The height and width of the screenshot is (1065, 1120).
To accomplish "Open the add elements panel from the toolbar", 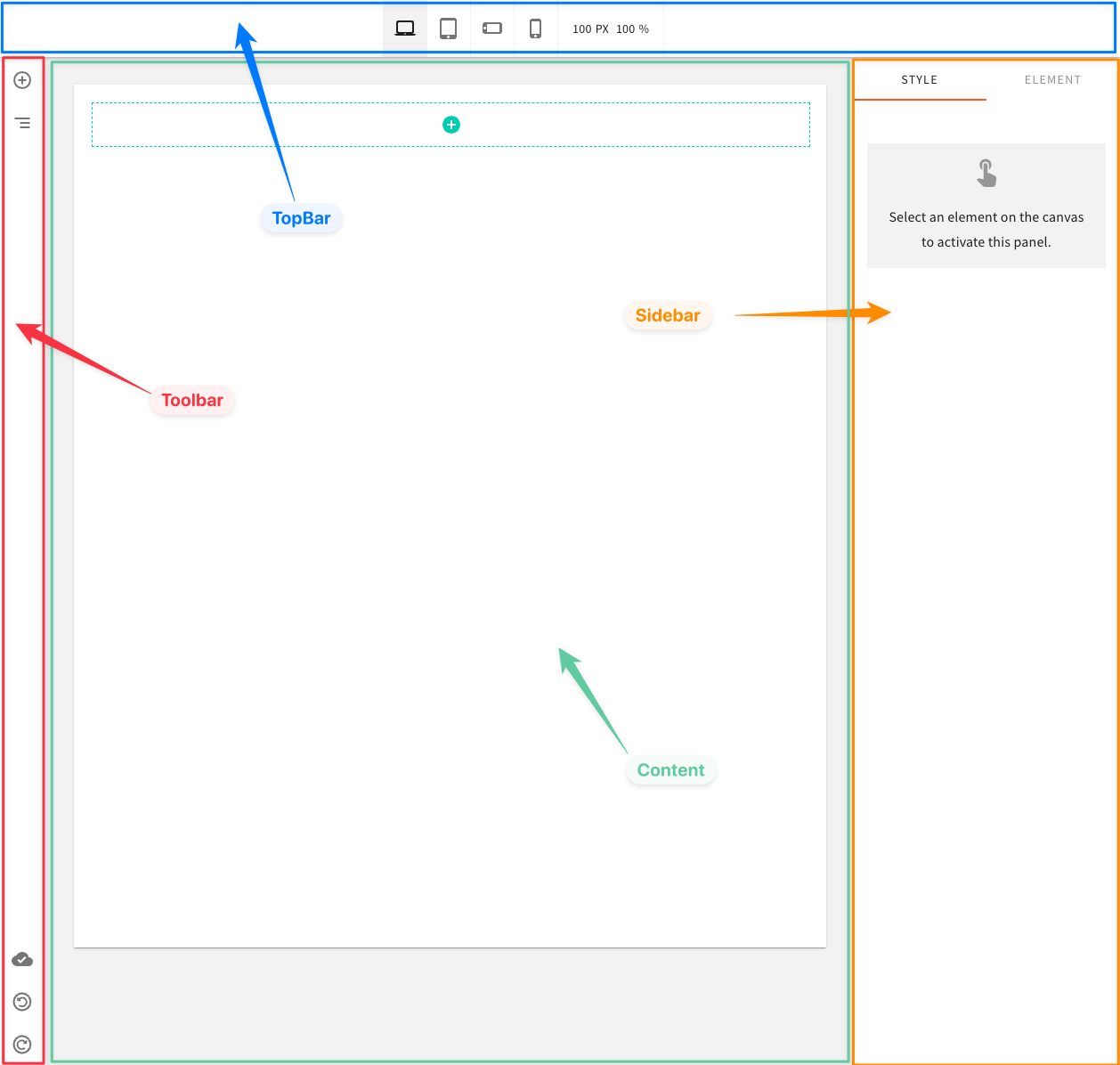I will pos(22,79).
